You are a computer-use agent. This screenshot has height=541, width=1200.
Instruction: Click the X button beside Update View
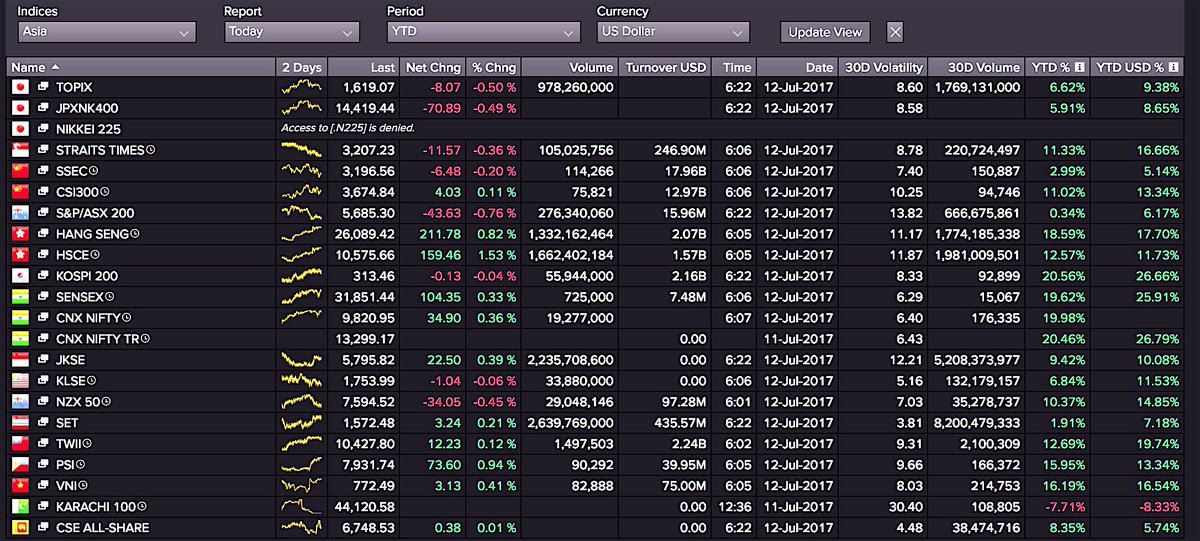[895, 32]
